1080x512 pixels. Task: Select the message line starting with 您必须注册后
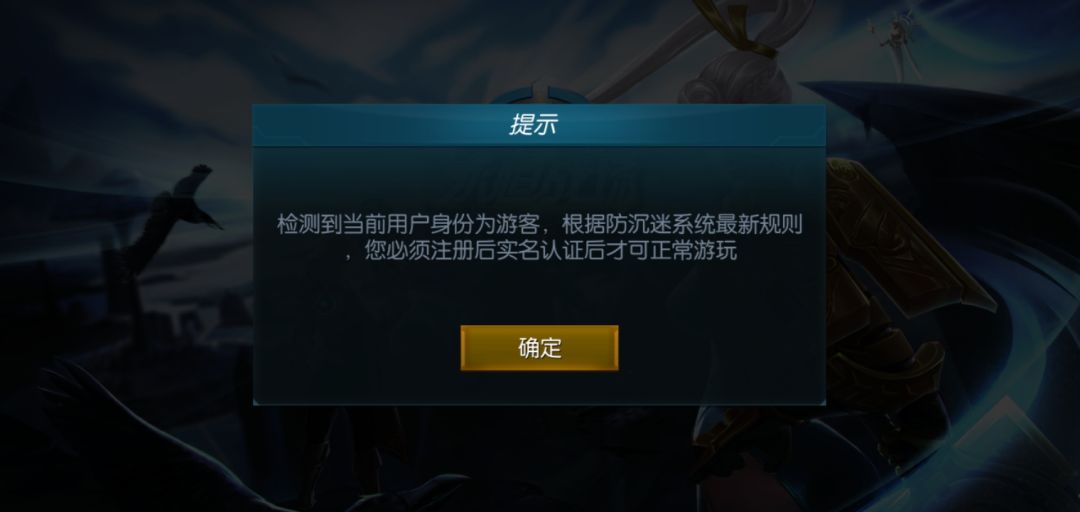[x=541, y=250]
